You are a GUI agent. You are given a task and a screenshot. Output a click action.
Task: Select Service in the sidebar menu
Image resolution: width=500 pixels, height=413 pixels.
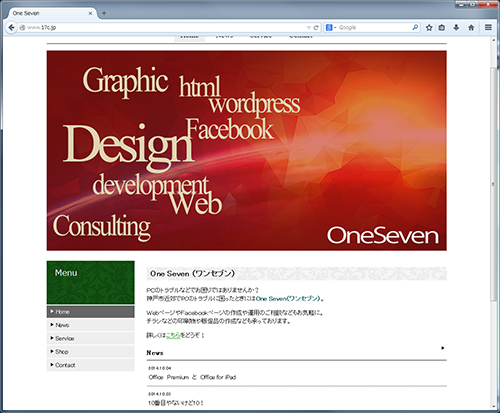[x=90, y=338]
